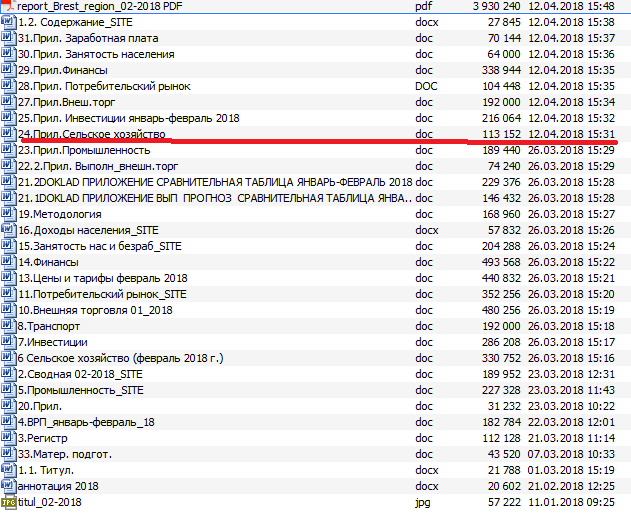Select 25.Прил. Инвестиции январь-февраль 2018
The width and height of the screenshot is (631, 519).
(128, 118)
